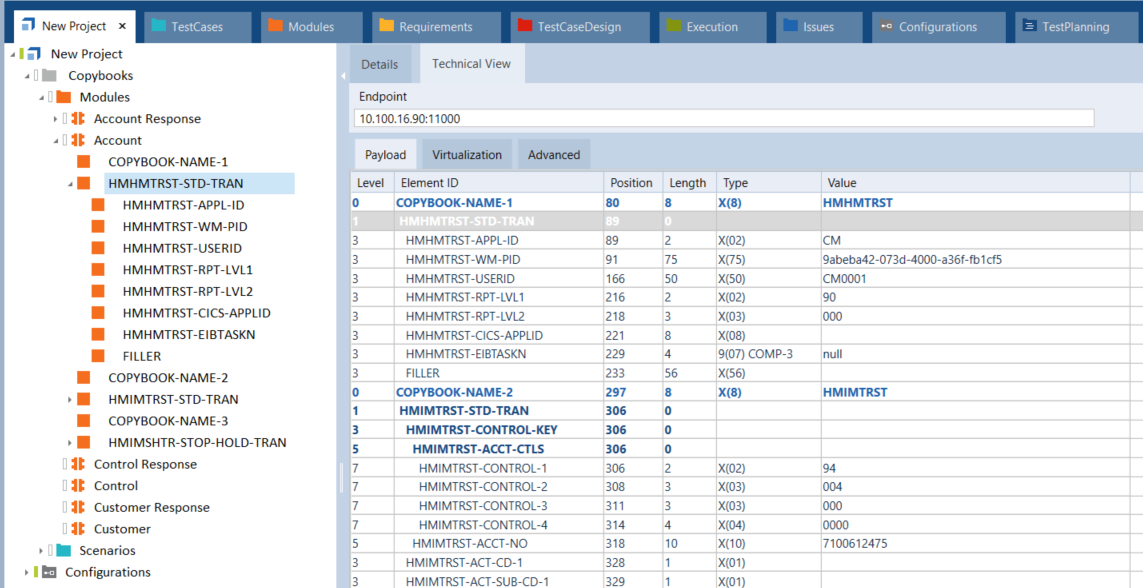The image size is (1143, 588).
Task: Collapse the HMHMTRST-STD-TRAN tree node
Action: pos(70,184)
